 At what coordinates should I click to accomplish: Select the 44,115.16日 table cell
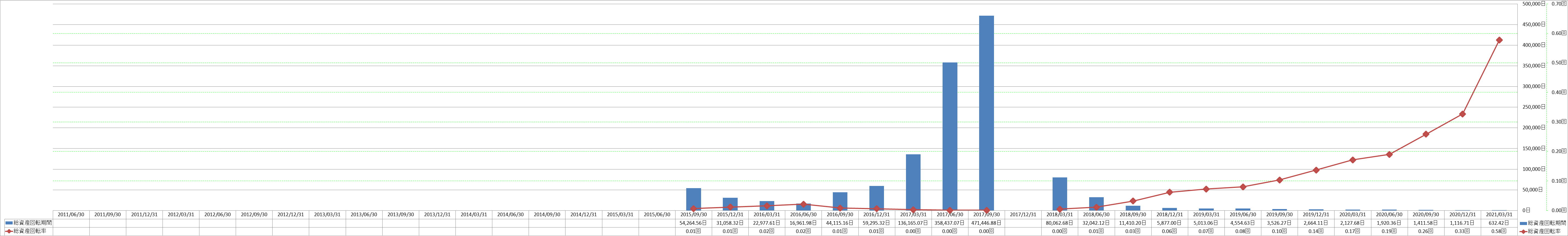click(x=840, y=223)
